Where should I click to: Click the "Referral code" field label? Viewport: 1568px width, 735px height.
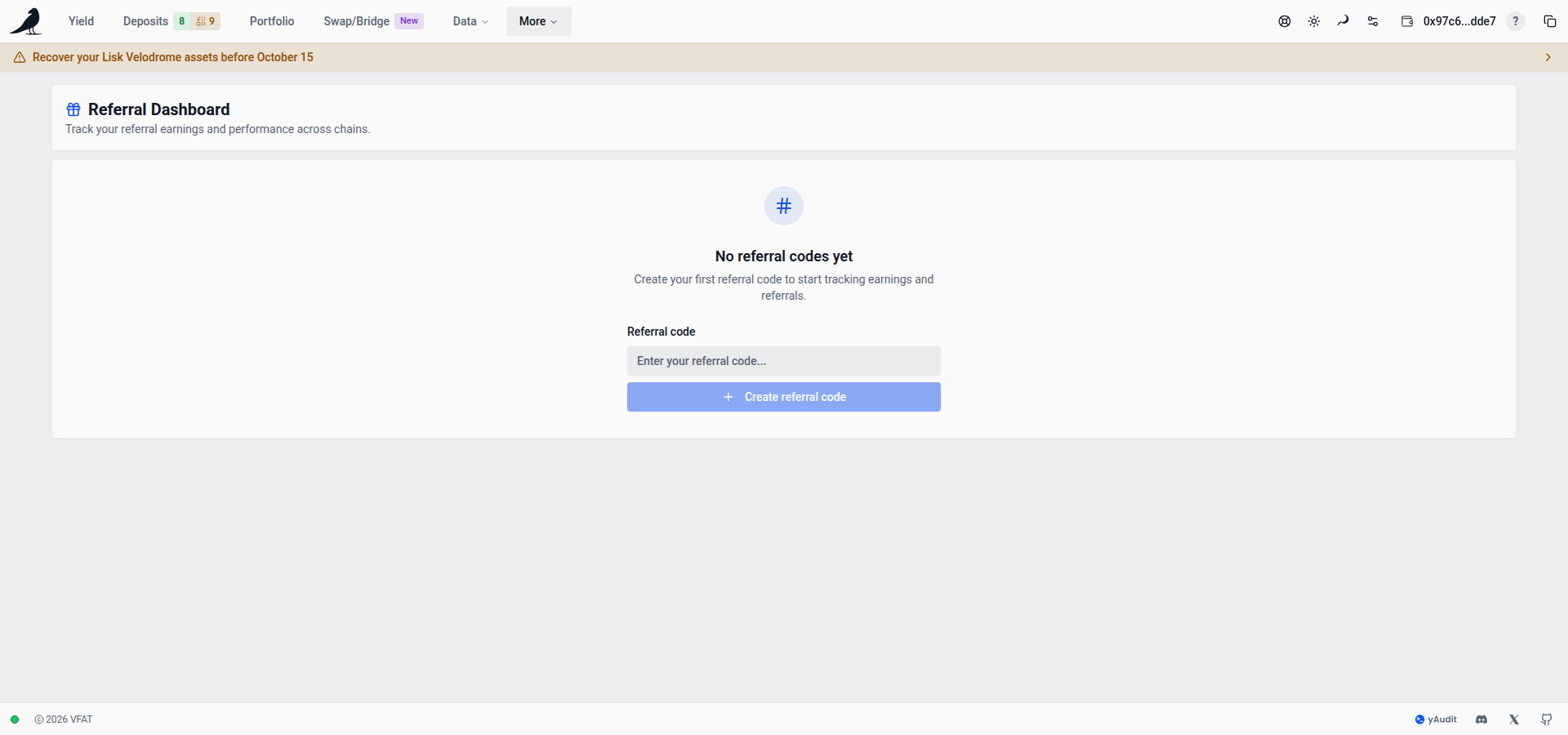tap(661, 332)
